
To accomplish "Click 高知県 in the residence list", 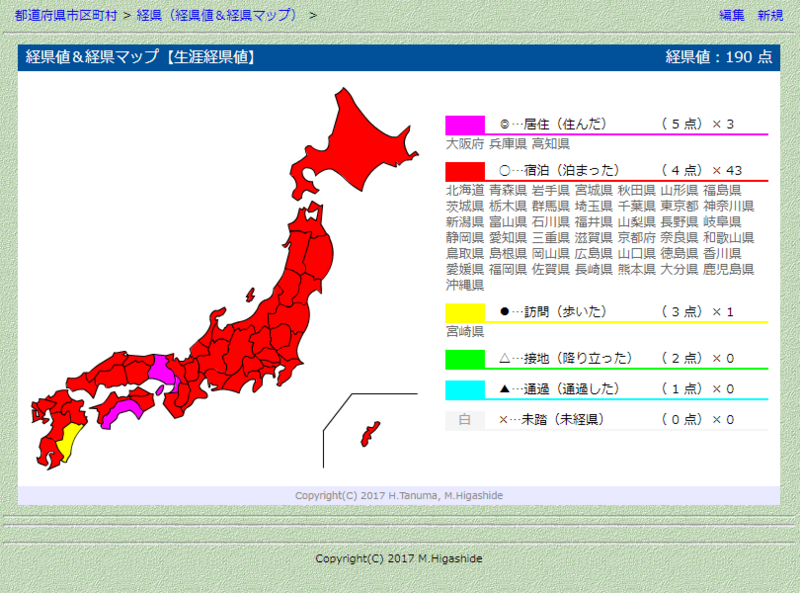I will pos(551,144).
